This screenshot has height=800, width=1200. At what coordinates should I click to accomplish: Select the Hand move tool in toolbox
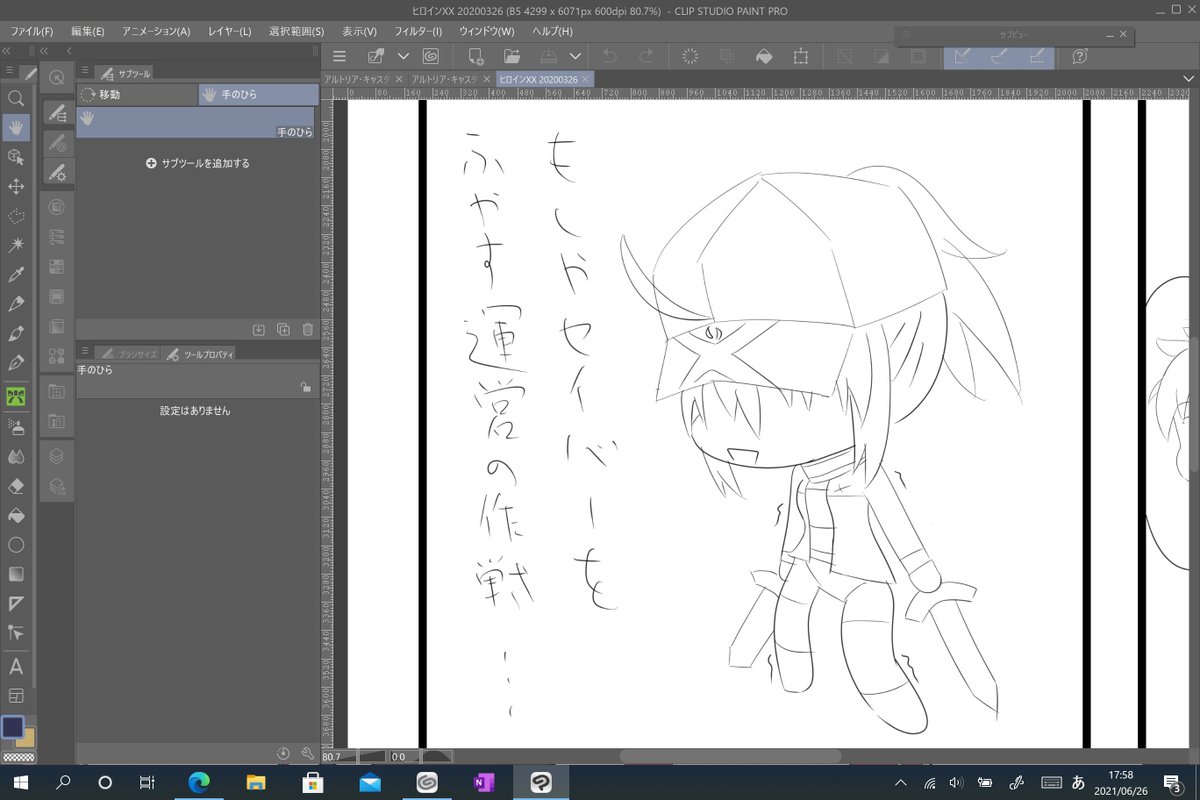(x=16, y=127)
